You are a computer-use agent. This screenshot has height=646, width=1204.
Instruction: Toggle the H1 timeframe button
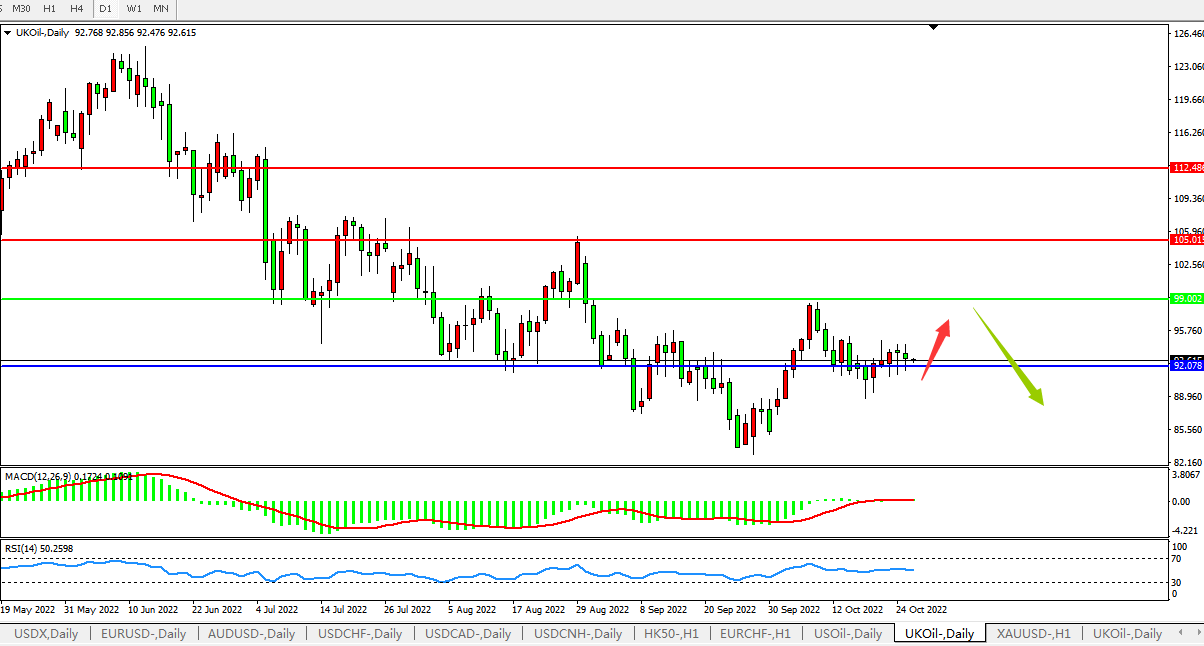point(50,9)
